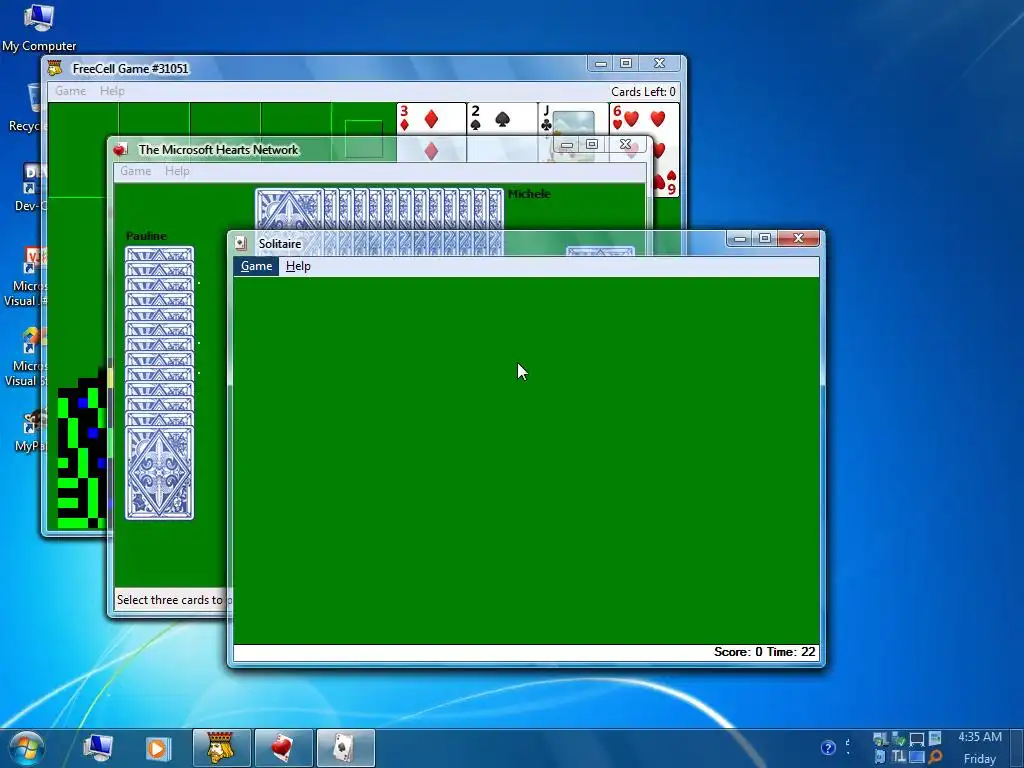Maximize the Hearts Network window
Viewport: 1024px width, 768px height.
point(592,144)
